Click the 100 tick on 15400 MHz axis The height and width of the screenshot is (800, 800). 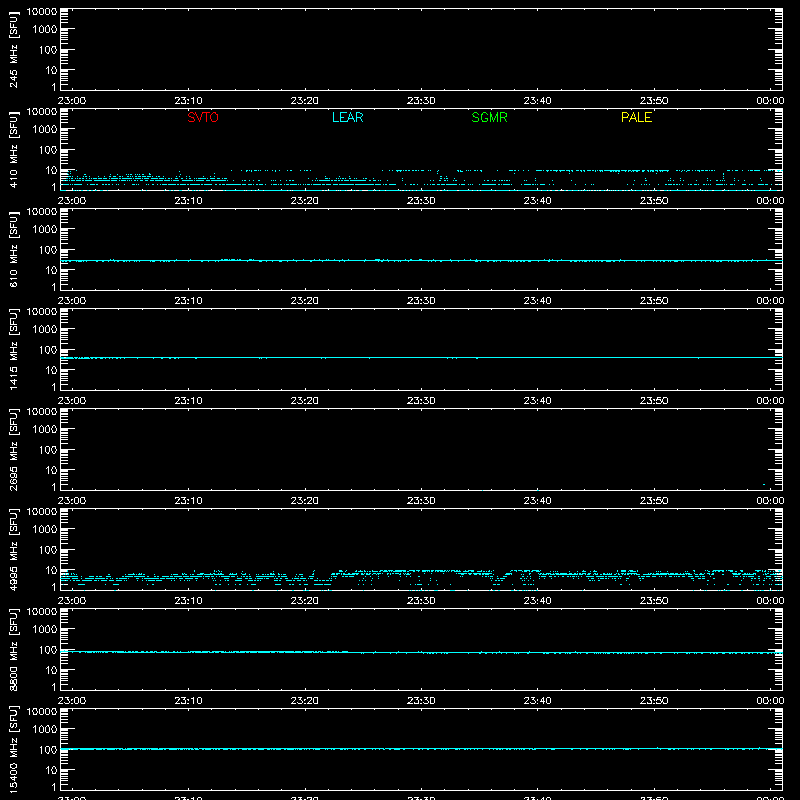coord(48,750)
